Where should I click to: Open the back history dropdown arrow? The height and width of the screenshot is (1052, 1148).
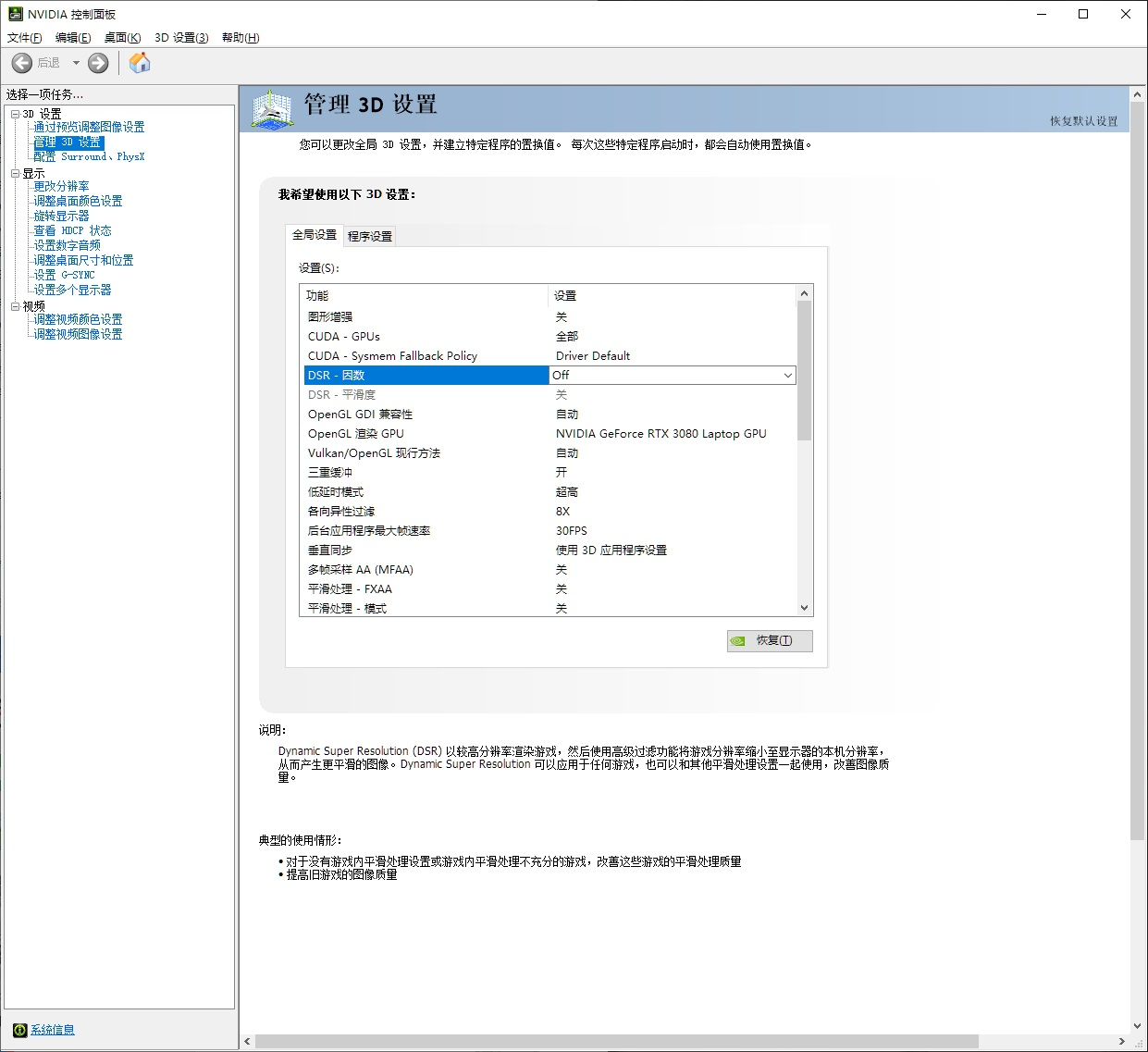[x=76, y=63]
